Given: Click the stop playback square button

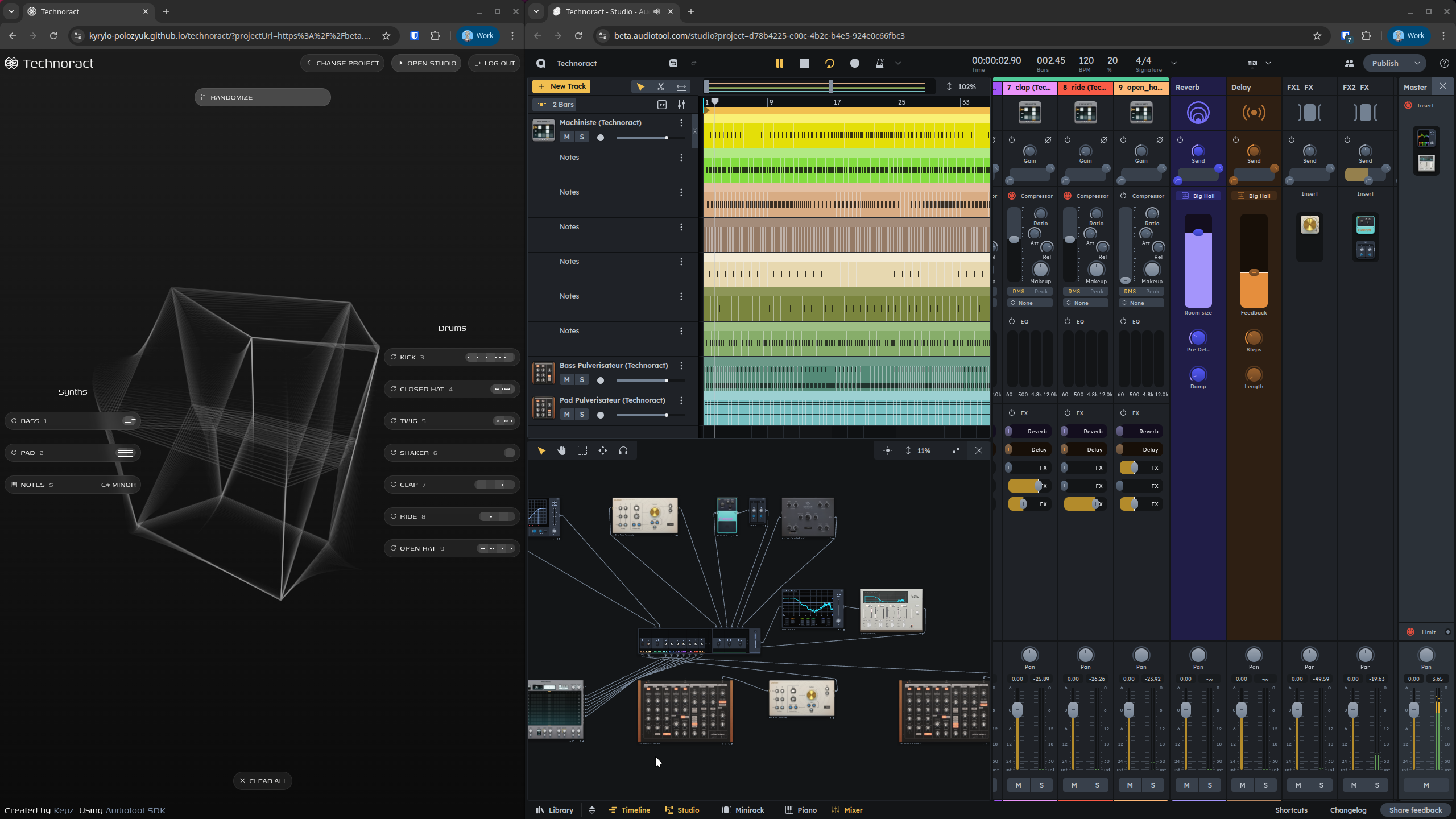Looking at the screenshot, I should pyautogui.click(x=804, y=63).
